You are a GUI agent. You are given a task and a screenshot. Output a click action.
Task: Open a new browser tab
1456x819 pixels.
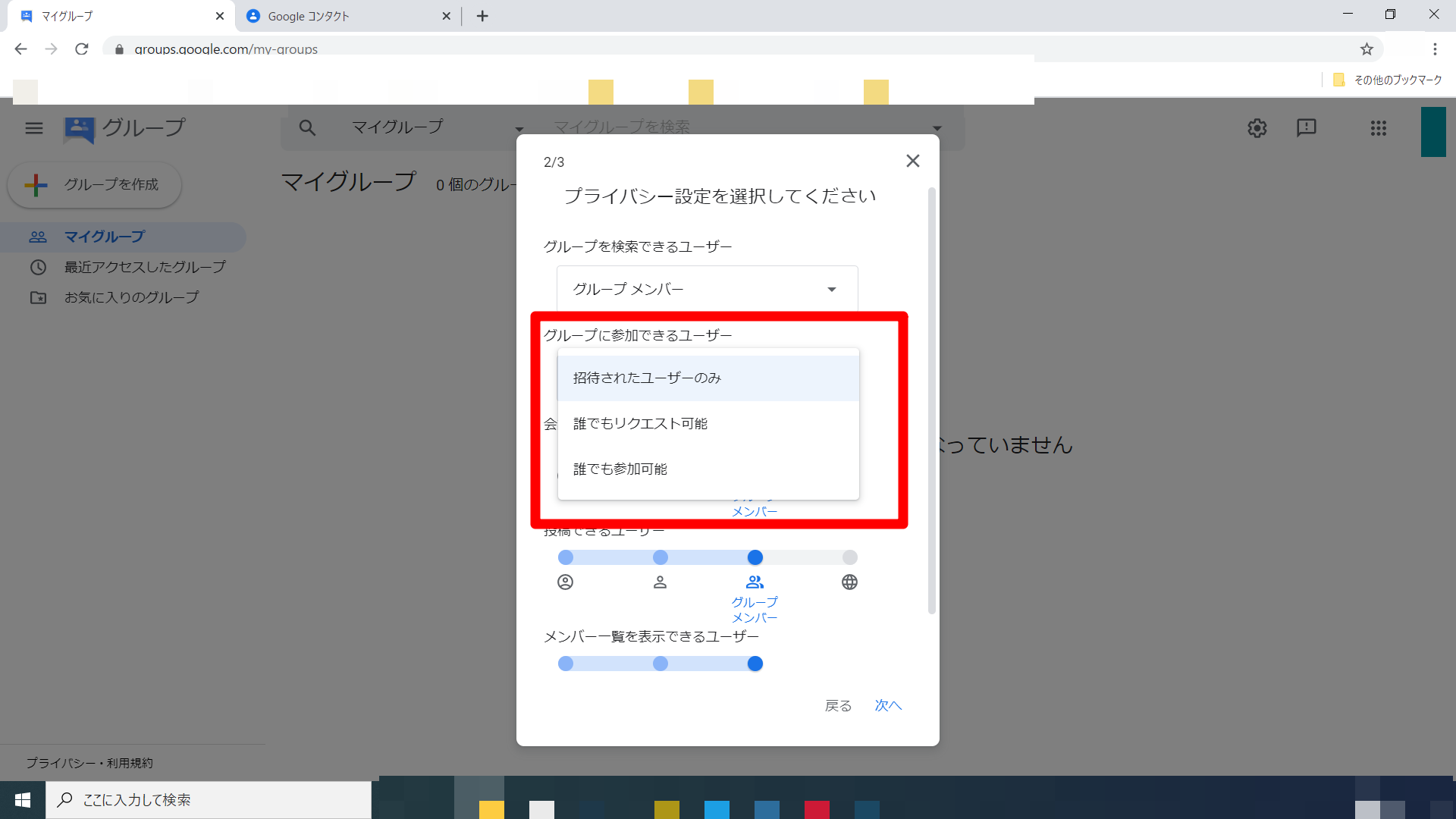[x=482, y=16]
